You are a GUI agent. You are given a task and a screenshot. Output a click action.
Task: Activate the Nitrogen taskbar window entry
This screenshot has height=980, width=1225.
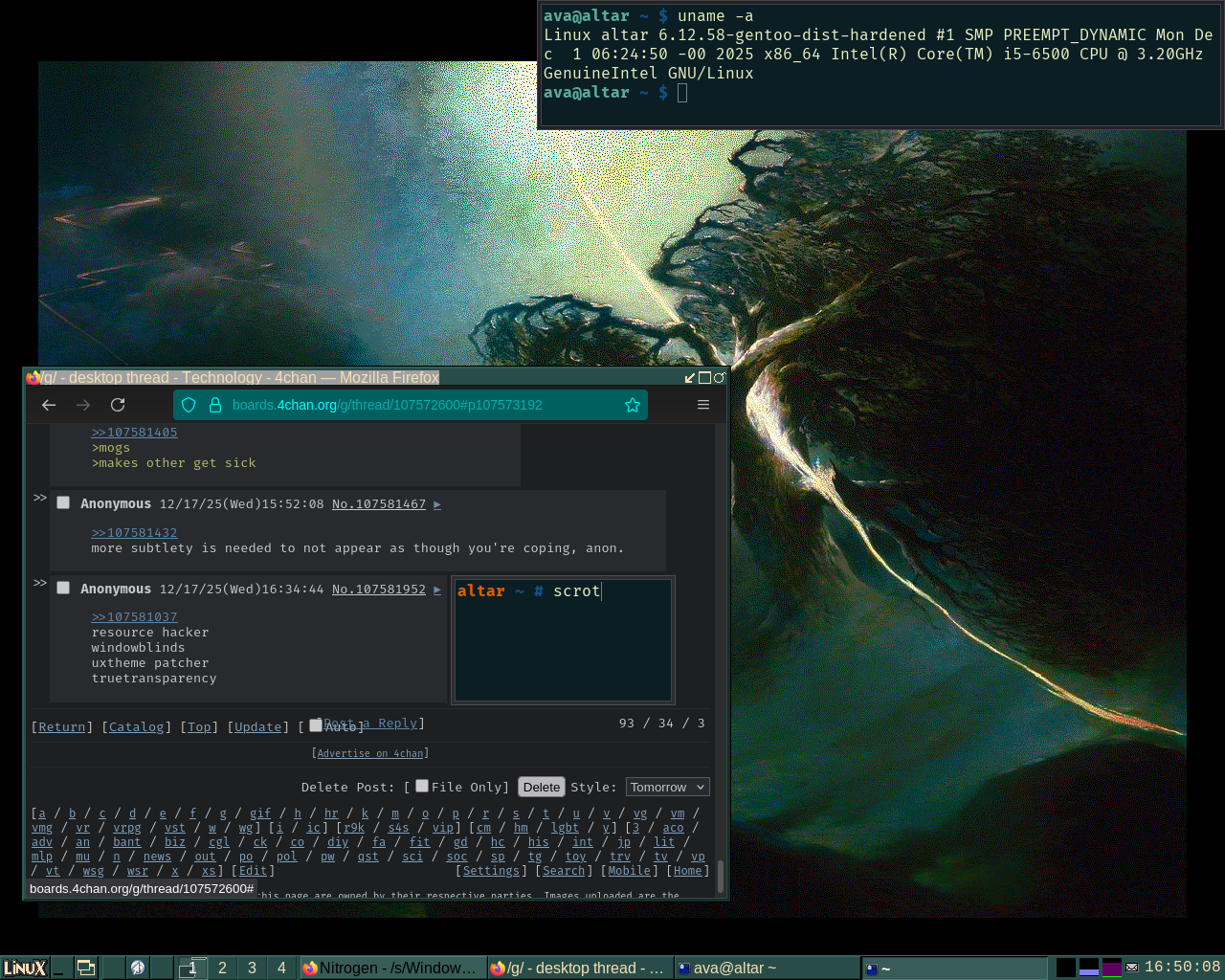click(x=391, y=968)
